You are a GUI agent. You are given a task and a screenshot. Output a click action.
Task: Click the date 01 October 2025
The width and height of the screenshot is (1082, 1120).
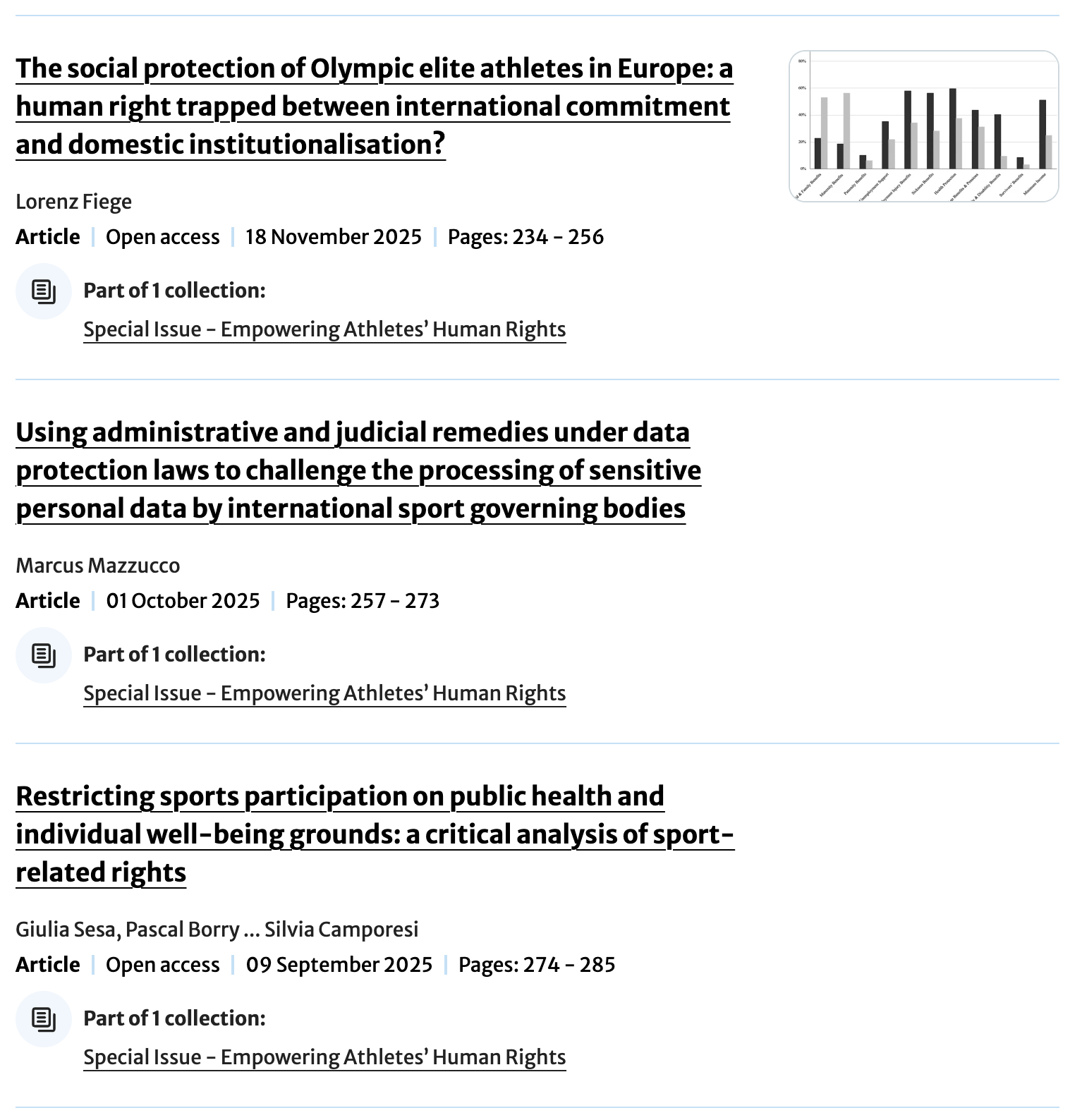tap(183, 601)
